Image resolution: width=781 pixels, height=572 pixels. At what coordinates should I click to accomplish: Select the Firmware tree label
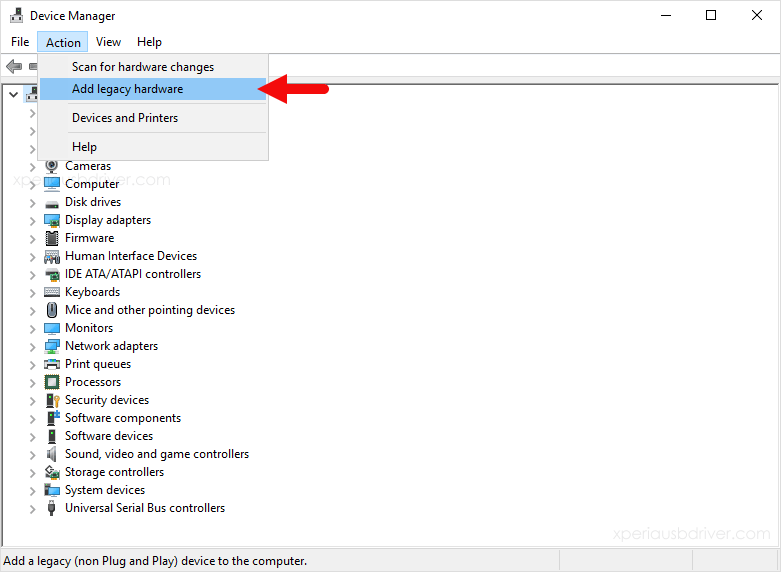coord(90,238)
